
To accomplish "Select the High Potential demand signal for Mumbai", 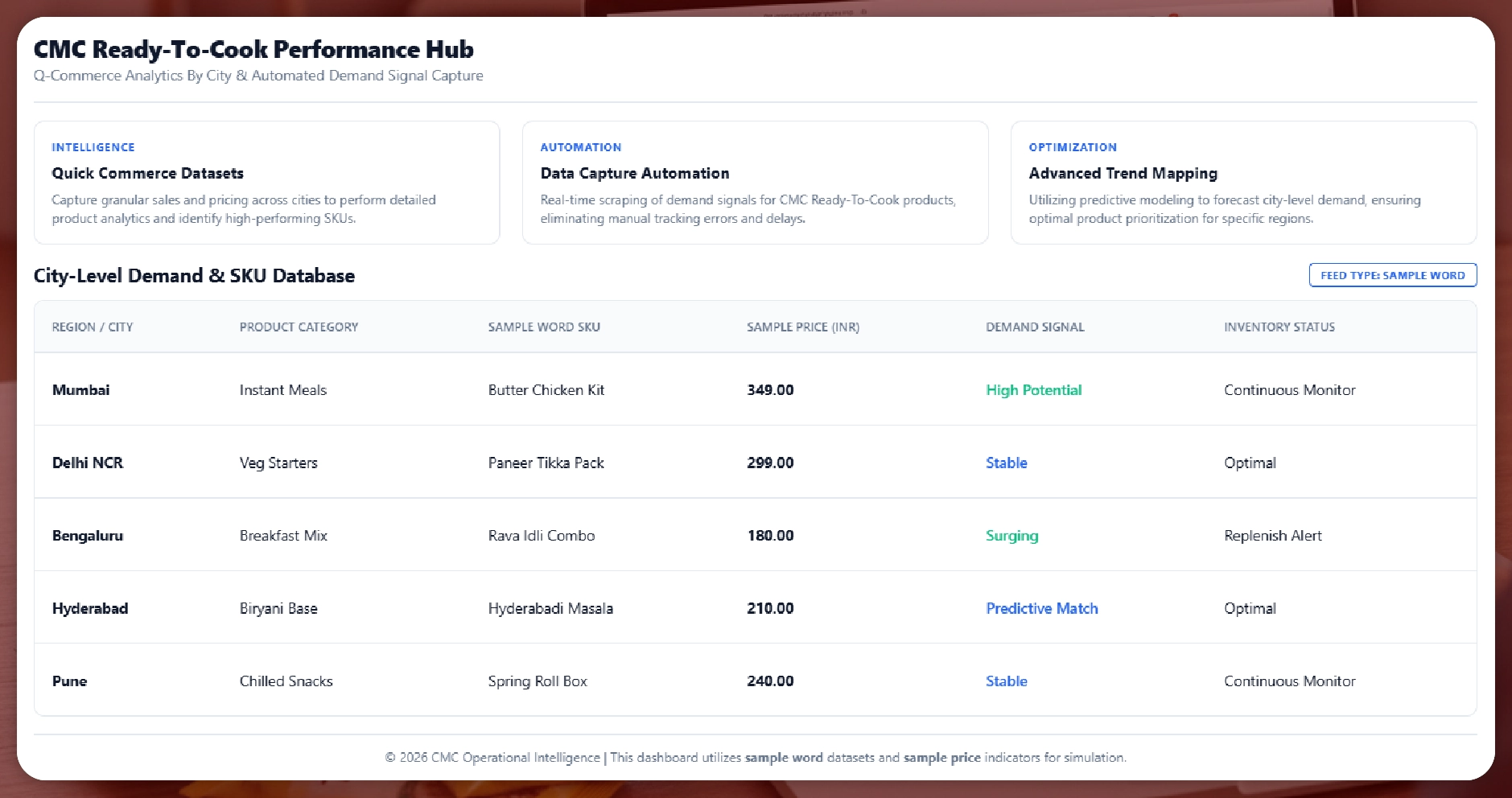I will tap(1033, 390).
